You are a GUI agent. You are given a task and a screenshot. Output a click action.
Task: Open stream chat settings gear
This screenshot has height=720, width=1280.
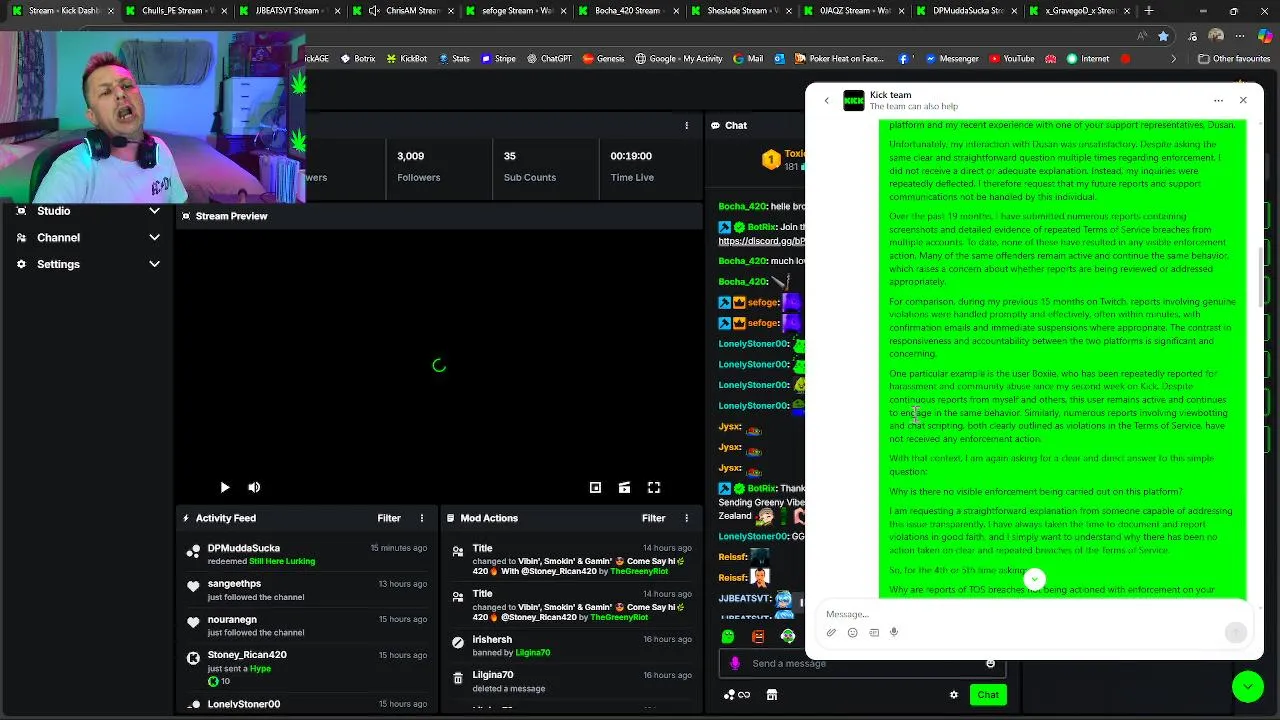click(954, 695)
